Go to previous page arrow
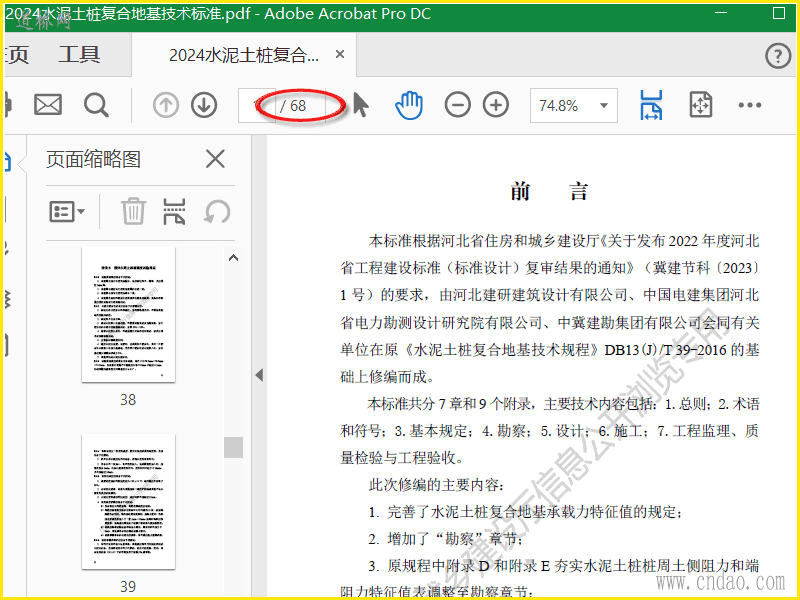 166,106
